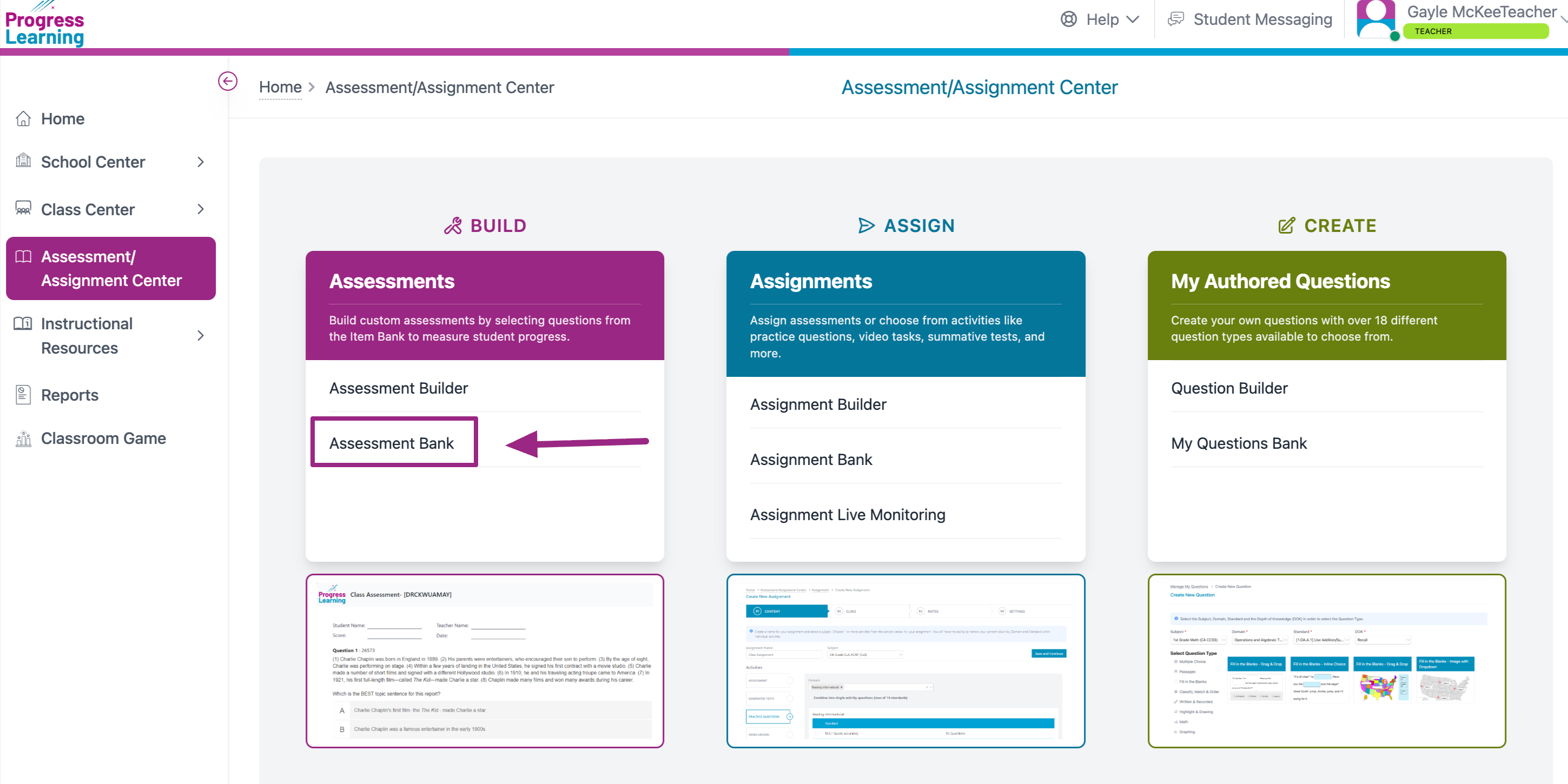Expand the Instructional Resources chevron
The image size is (1568, 784).
pyautogui.click(x=200, y=335)
